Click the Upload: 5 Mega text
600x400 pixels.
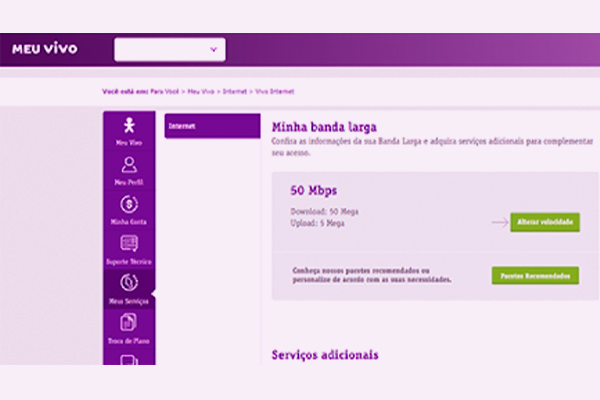pyautogui.click(x=317, y=223)
